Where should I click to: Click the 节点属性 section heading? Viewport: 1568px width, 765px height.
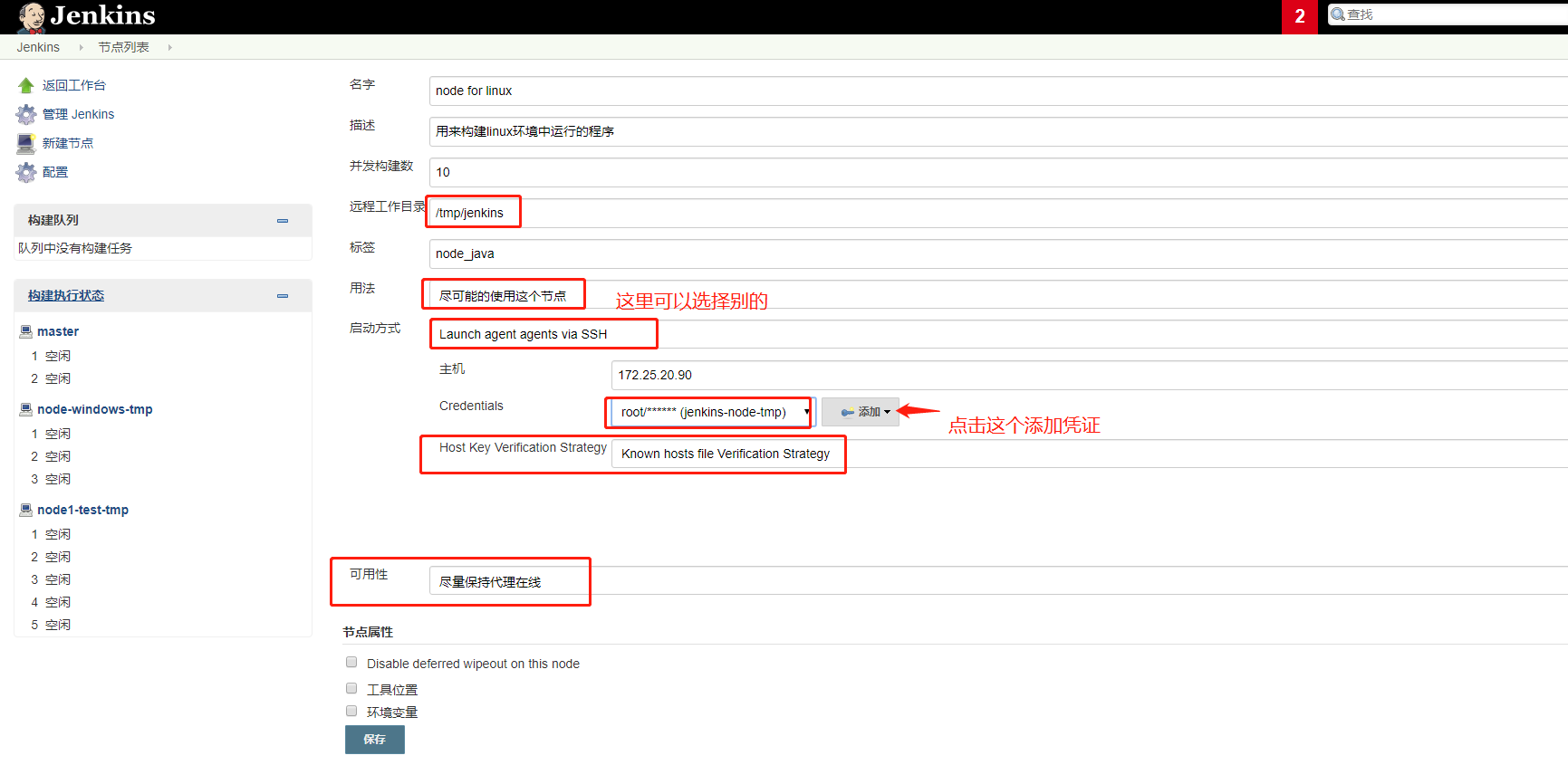368,632
